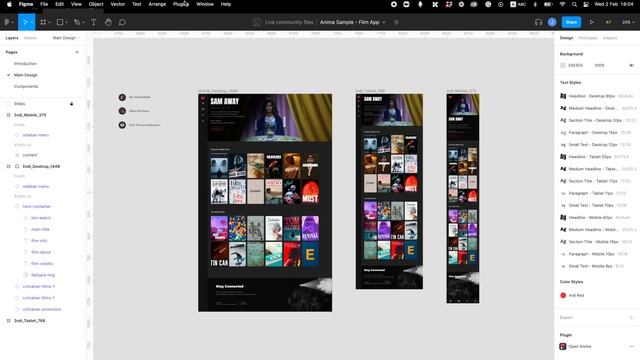The height and width of the screenshot is (360, 640).
Task: Click the user avatar in toolbar
Action: (552, 22)
